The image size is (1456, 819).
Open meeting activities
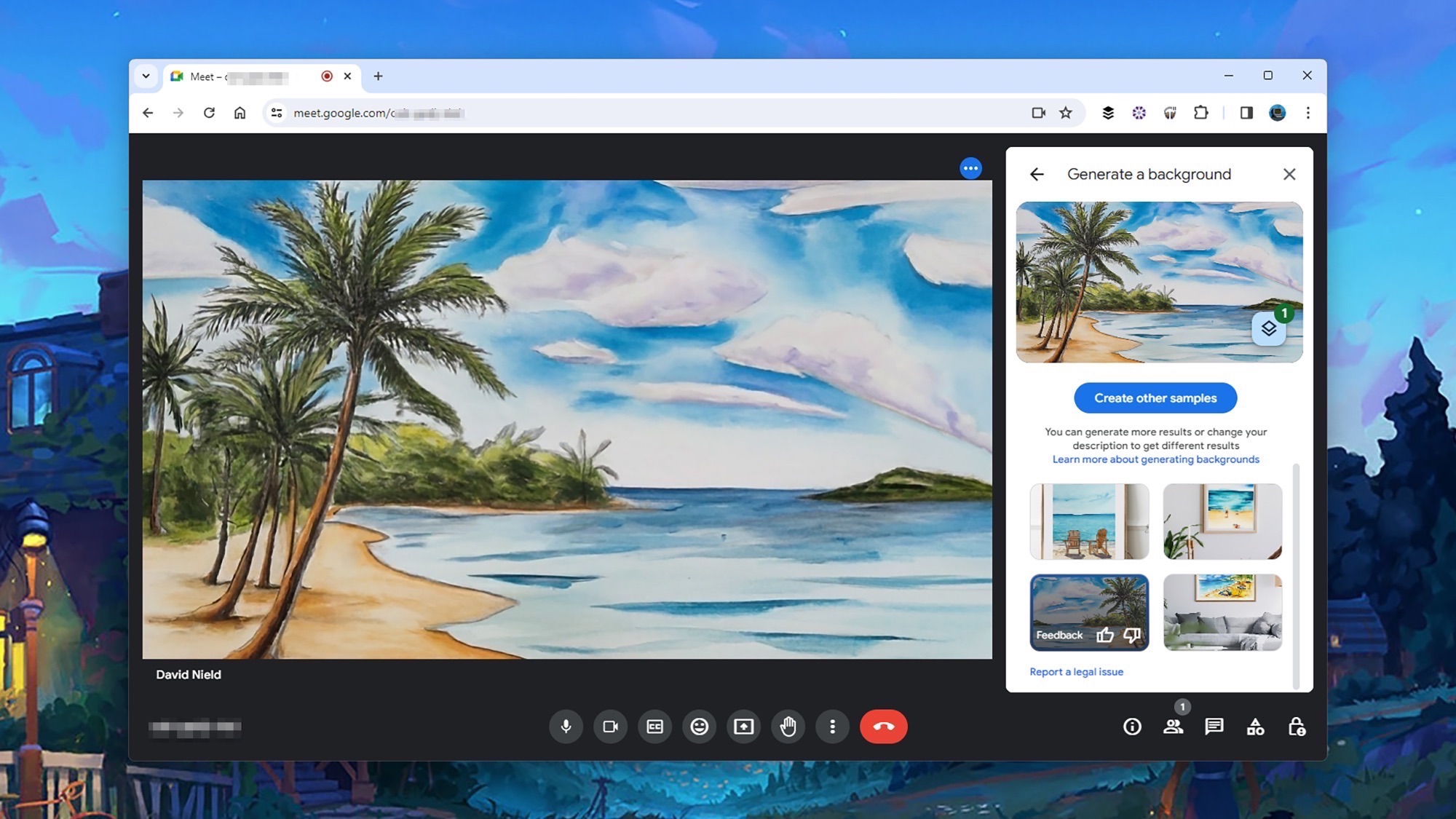(x=1255, y=726)
